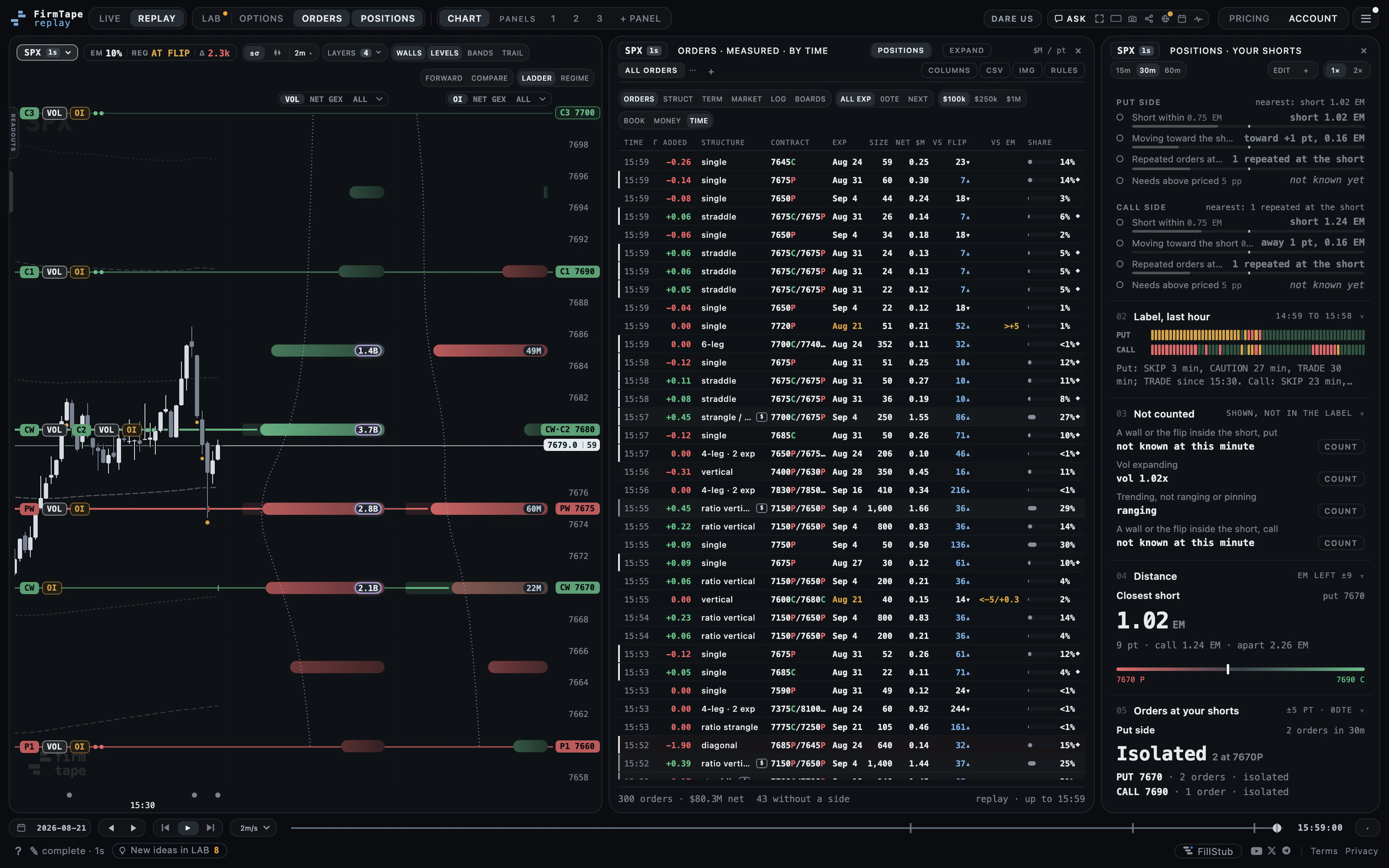
Task: Click the play button in replay controls
Action: (x=188, y=828)
